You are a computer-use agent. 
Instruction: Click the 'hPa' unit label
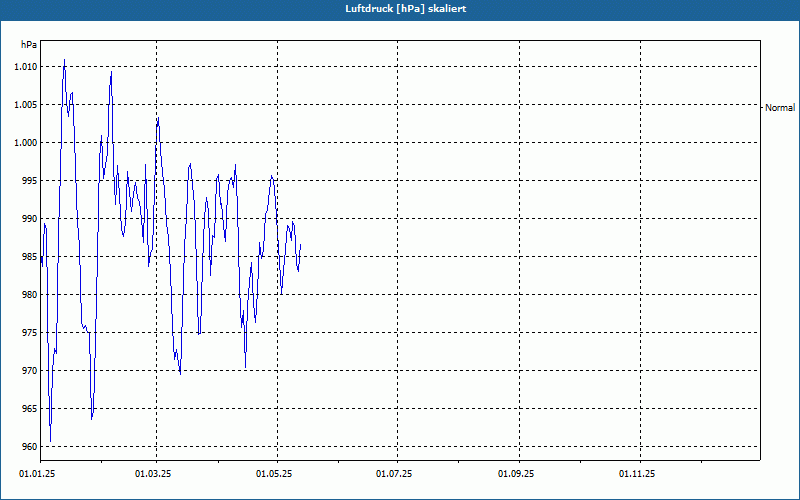tap(29, 45)
